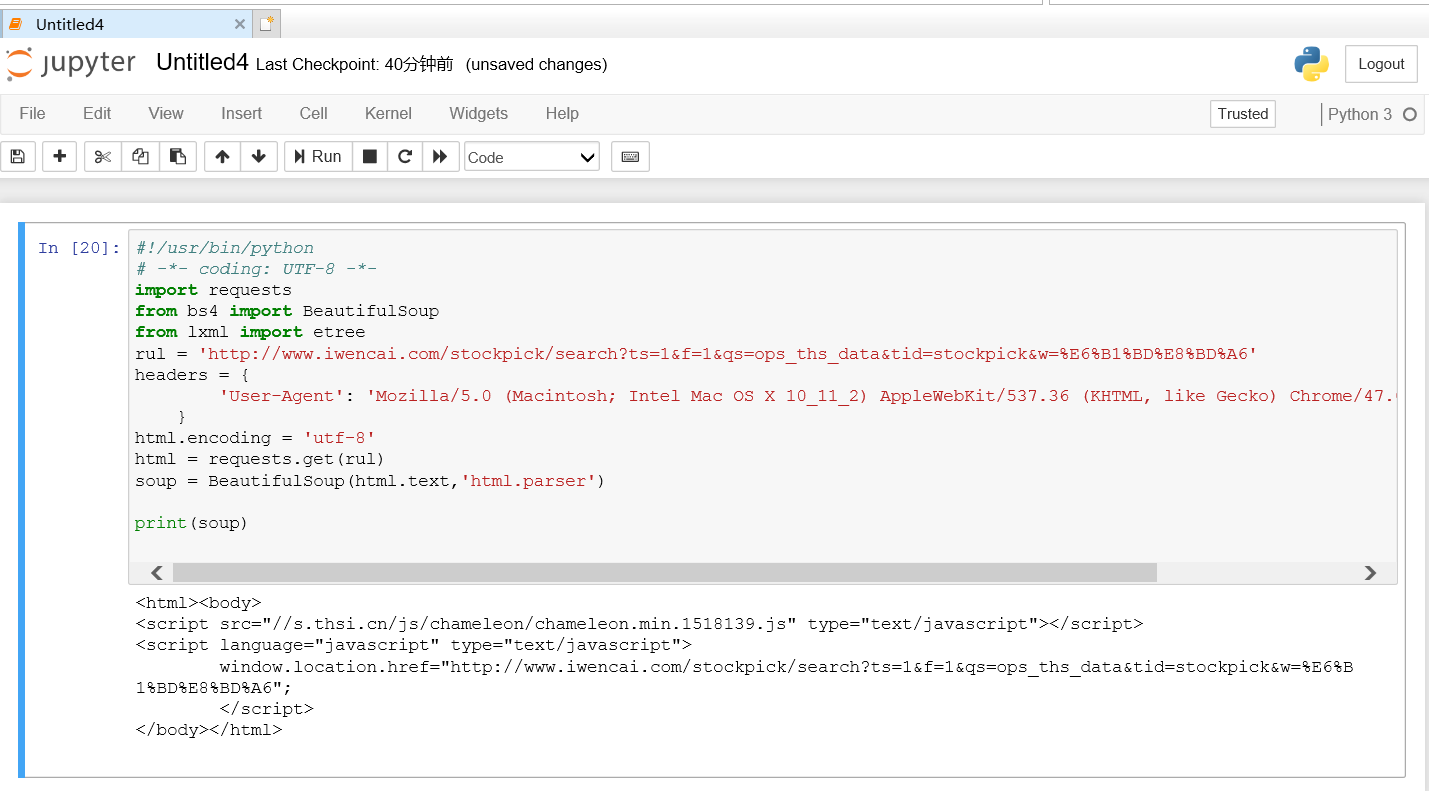
Task: Open the File menu
Action: click(x=32, y=114)
